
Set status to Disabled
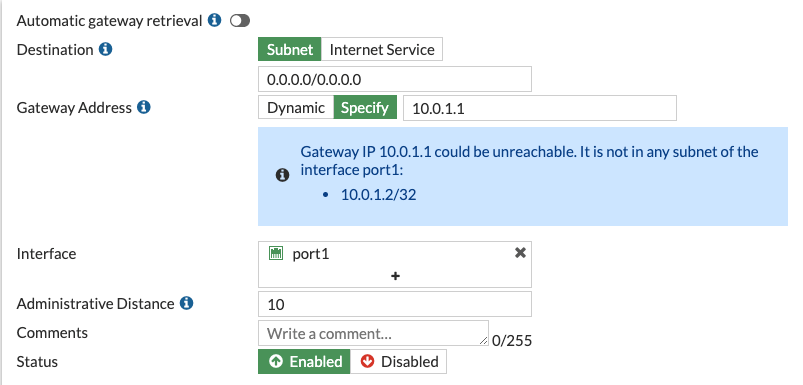click(398, 361)
